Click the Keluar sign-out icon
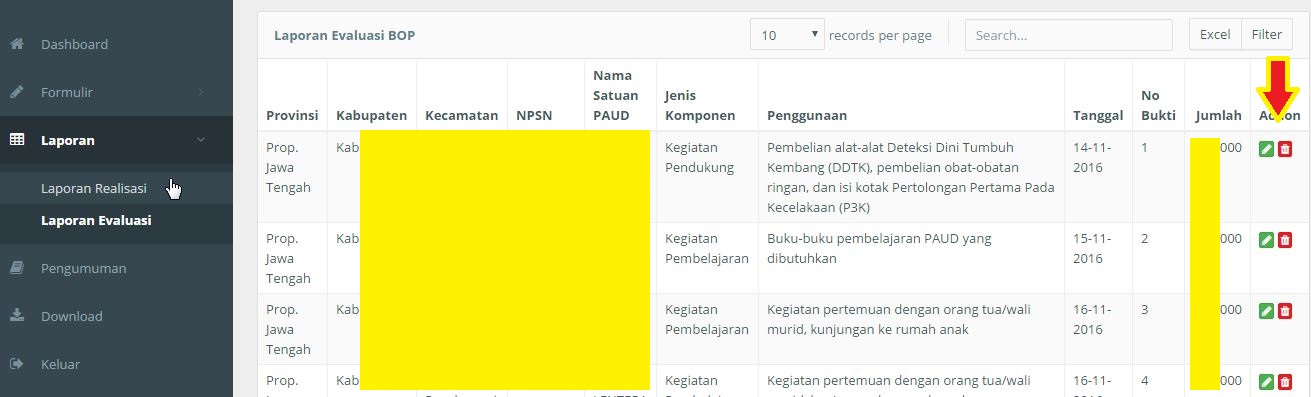This screenshot has height=397, width=1311. coord(16,364)
